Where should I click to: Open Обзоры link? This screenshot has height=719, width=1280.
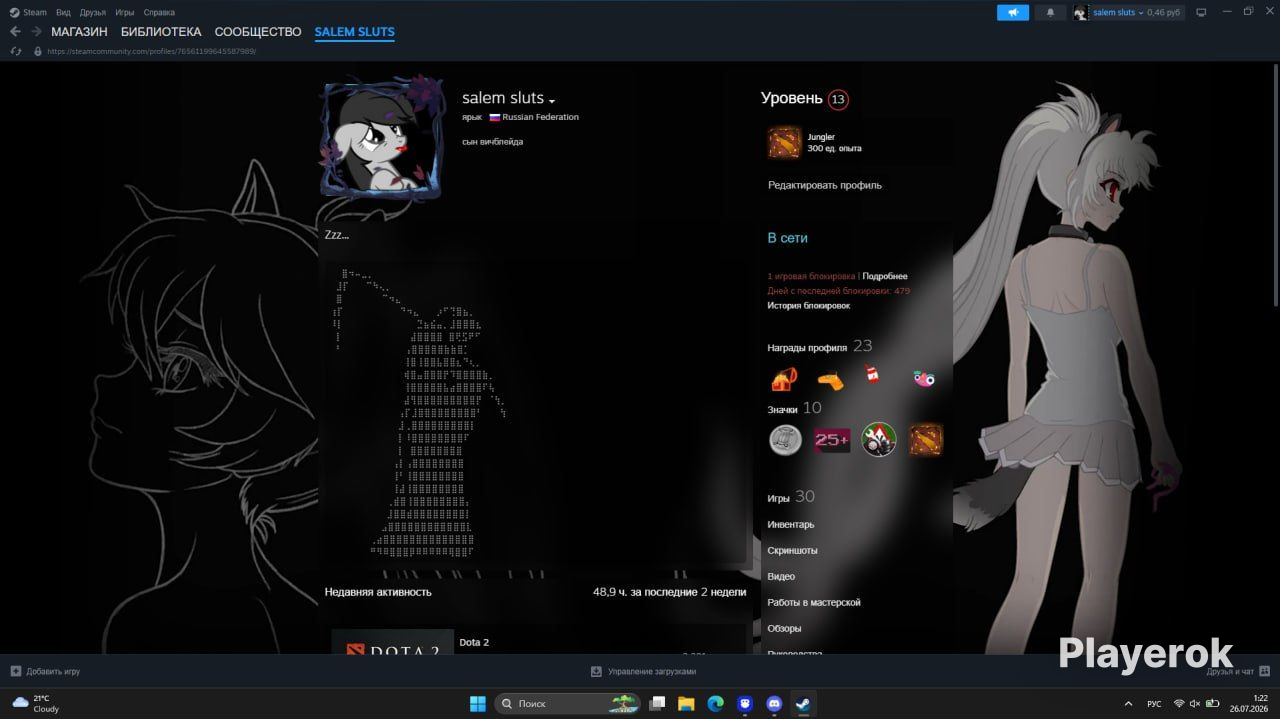coord(784,628)
